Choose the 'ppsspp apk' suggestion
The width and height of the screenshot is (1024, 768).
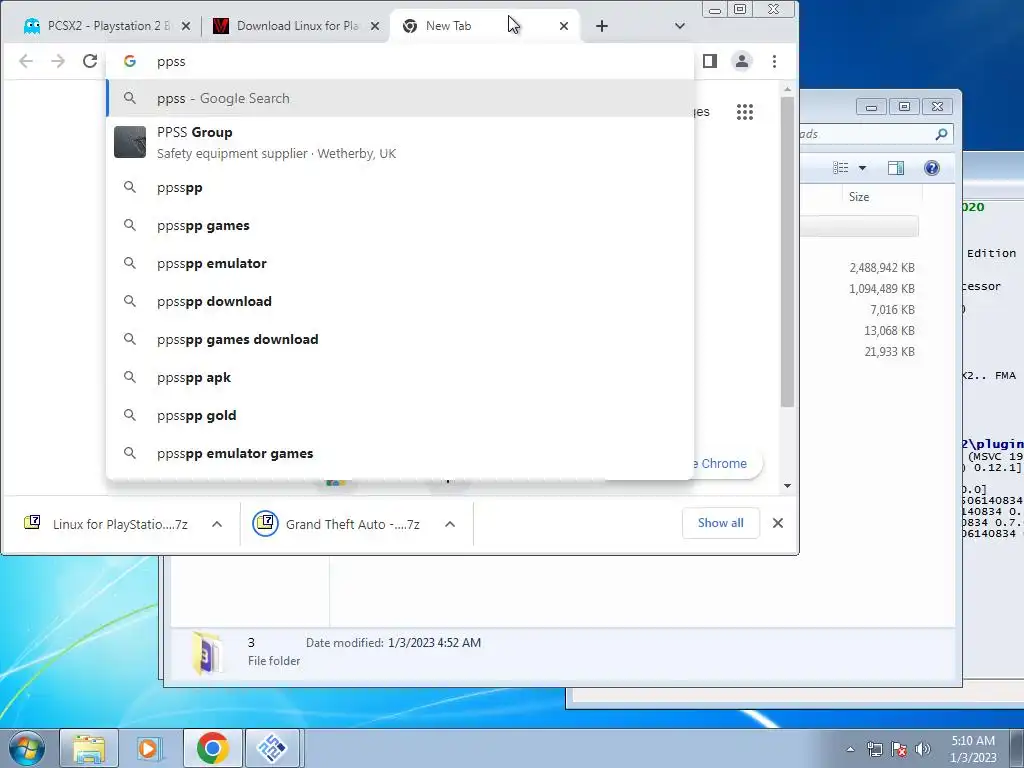click(x=400, y=377)
